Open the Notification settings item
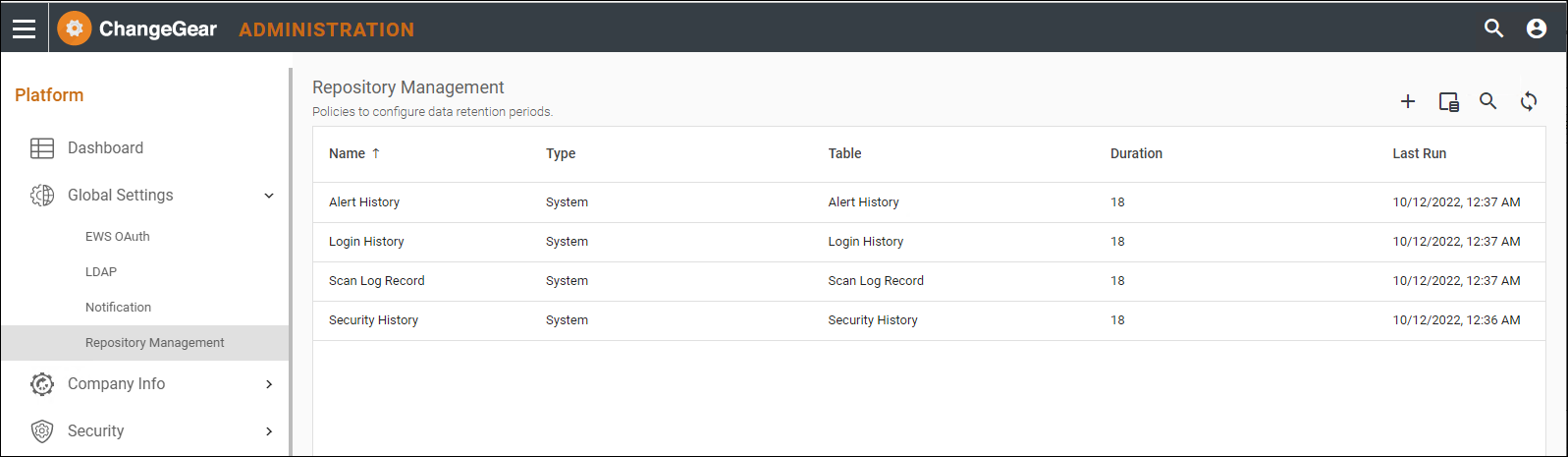Image resolution: width=1568 pixels, height=457 pixels. tap(118, 308)
